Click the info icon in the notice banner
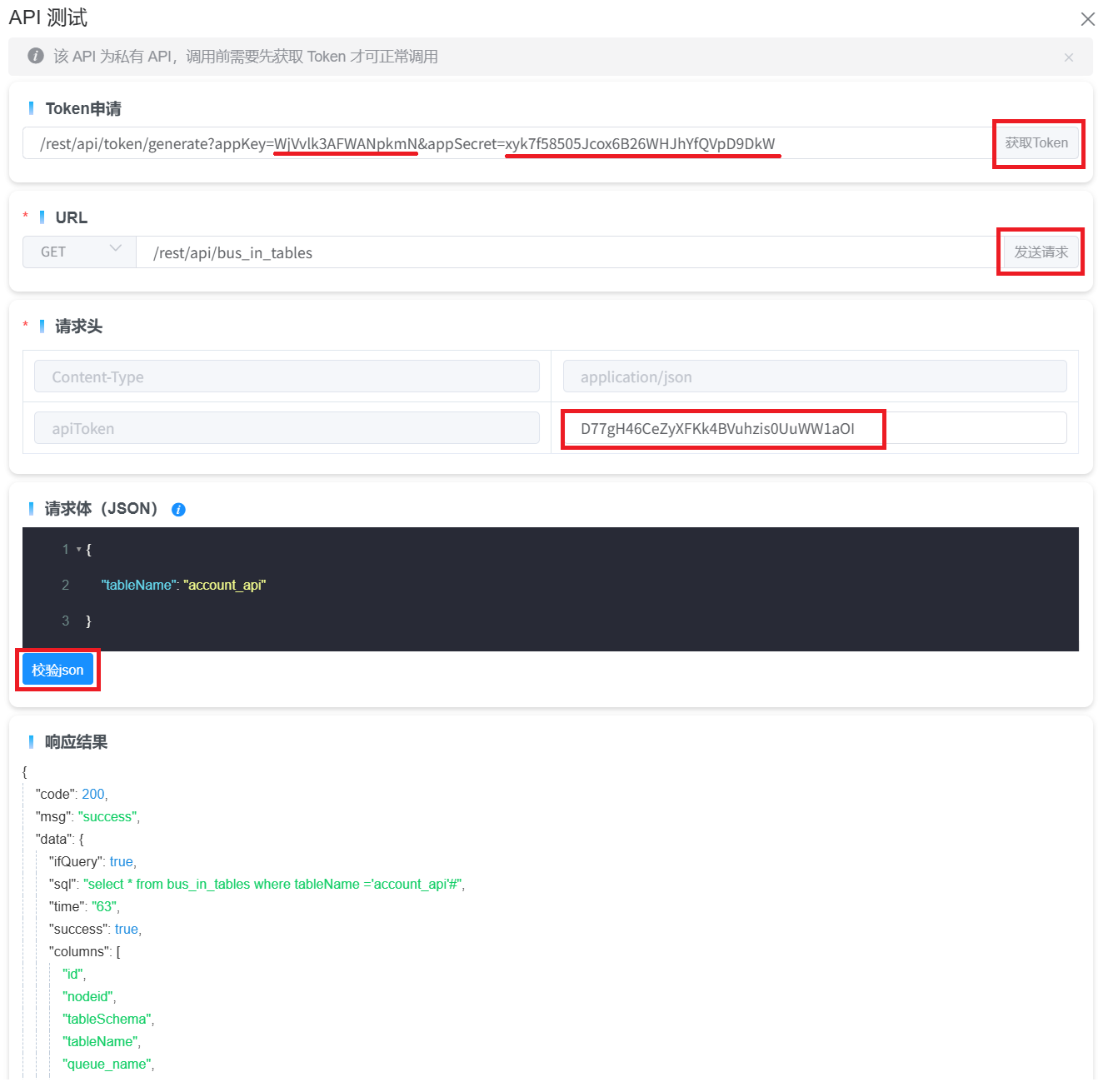The width and height of the screenshot is (1098, 1092). coord(36,56)
